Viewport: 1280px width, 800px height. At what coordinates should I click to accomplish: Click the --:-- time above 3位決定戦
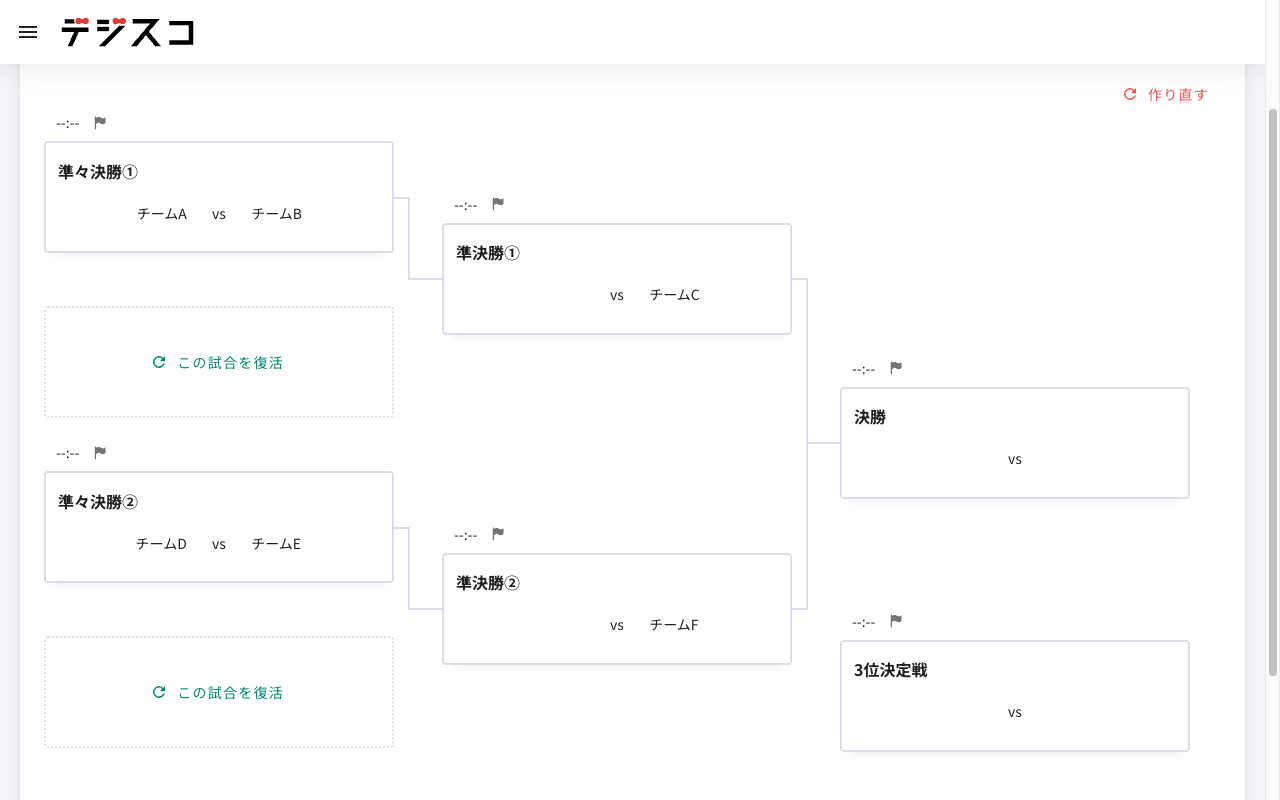pos(864,621)
